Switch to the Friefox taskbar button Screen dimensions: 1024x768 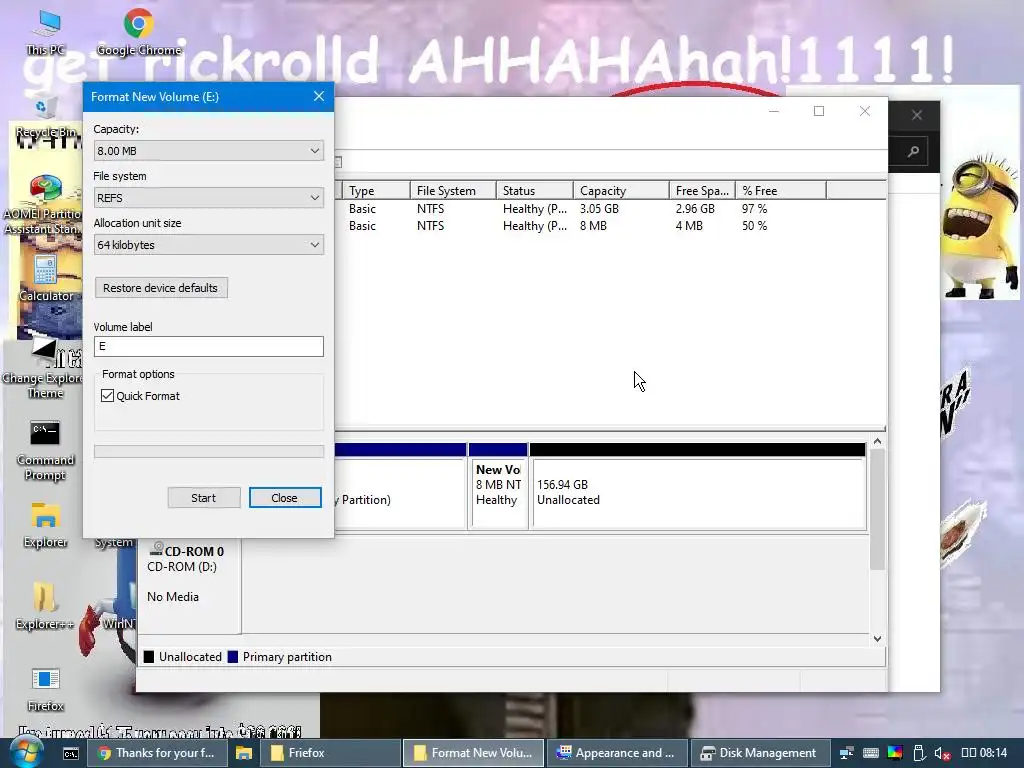(330, 753)
